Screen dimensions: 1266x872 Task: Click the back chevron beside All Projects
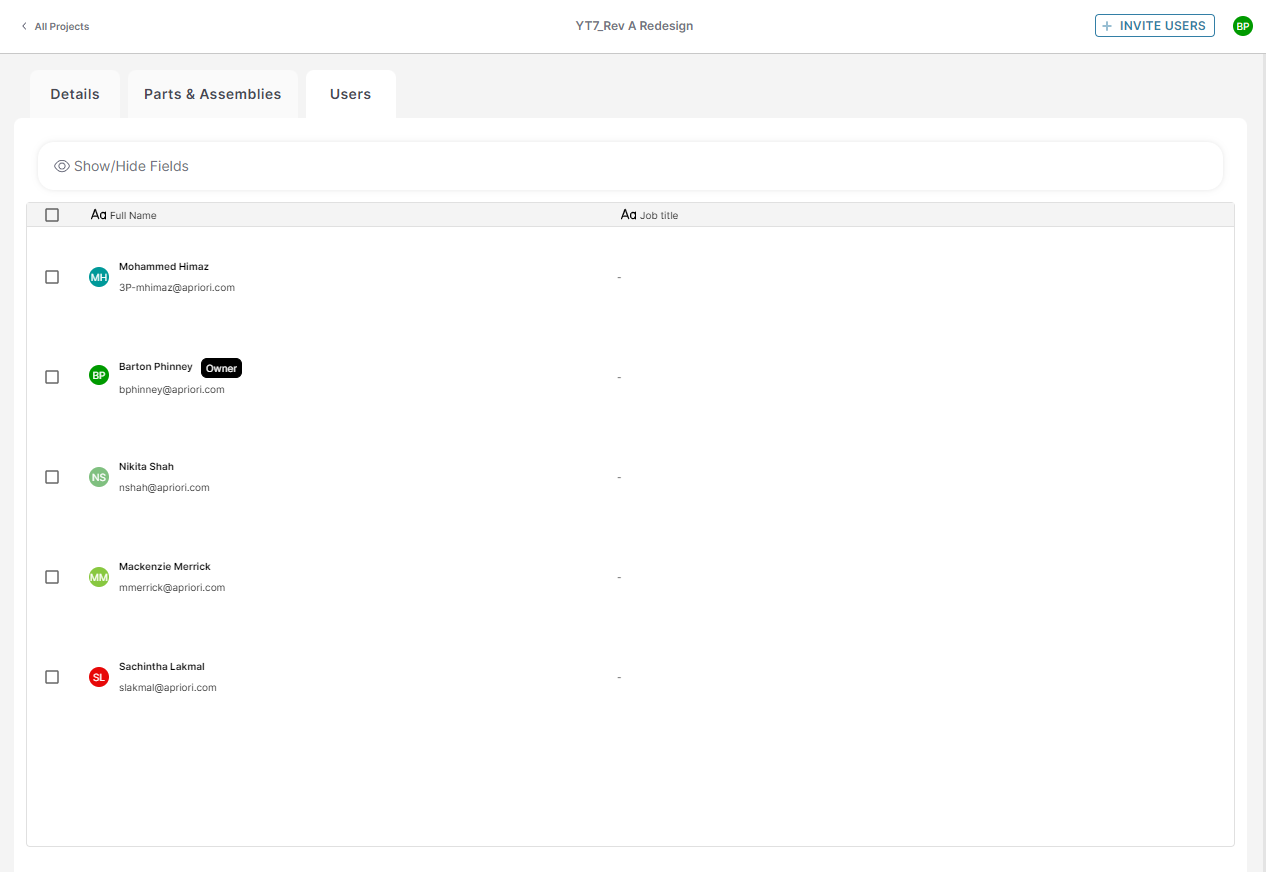[x=24, y=26]
